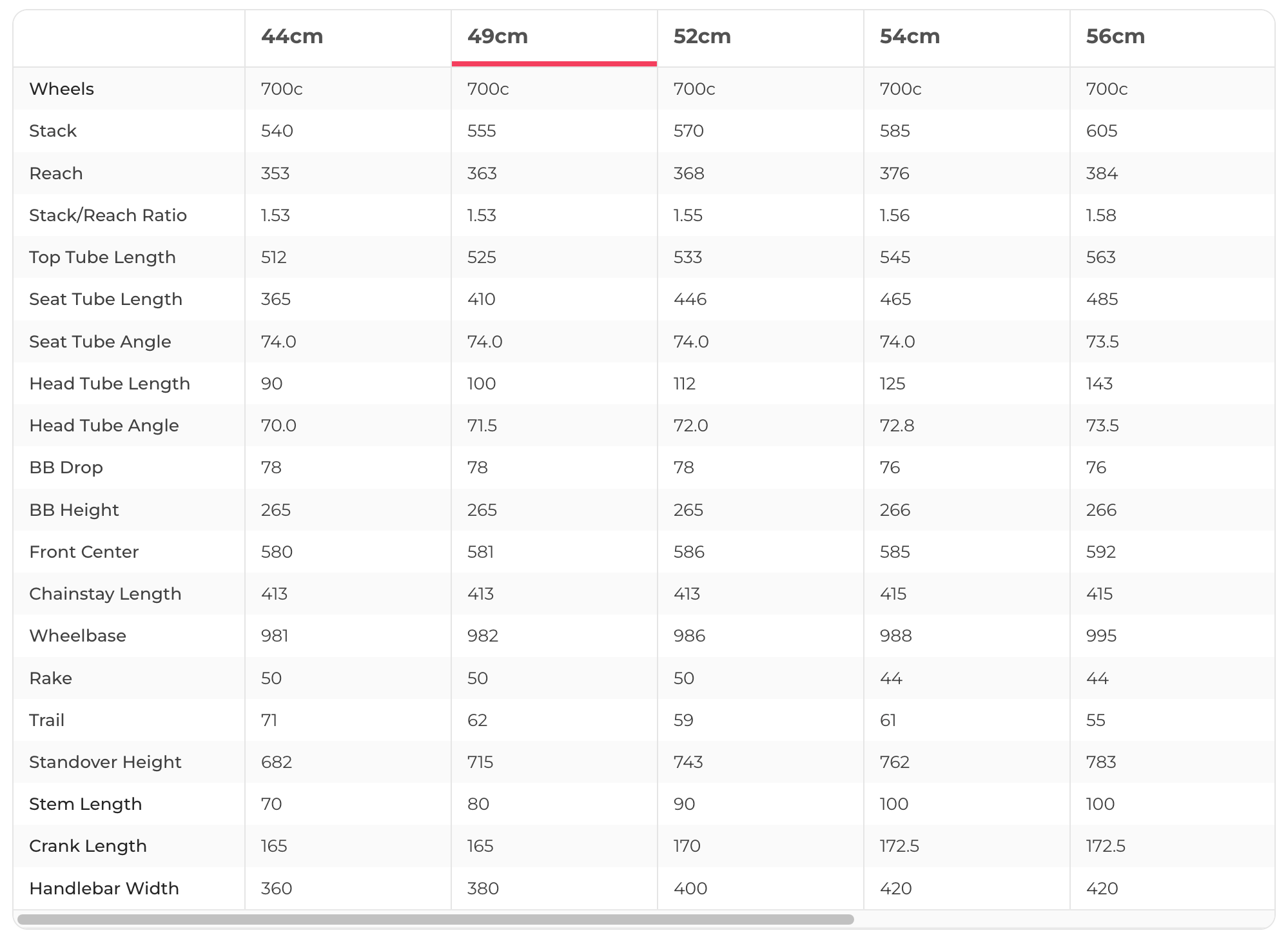Screen dimensions: 1288x944
Task: Pick the 56cm size column header
Action: [x=1115, y=37]
